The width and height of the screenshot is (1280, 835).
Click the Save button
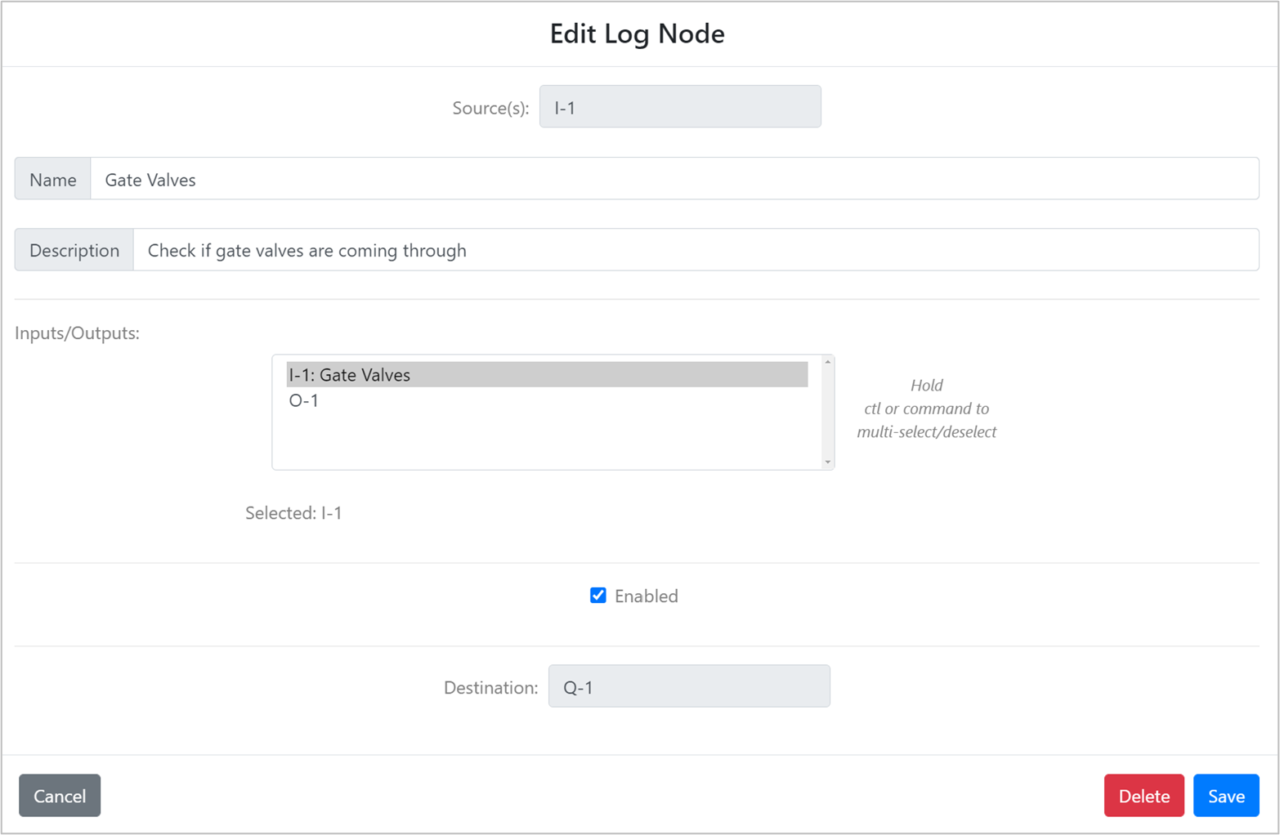coord(1226,795)
